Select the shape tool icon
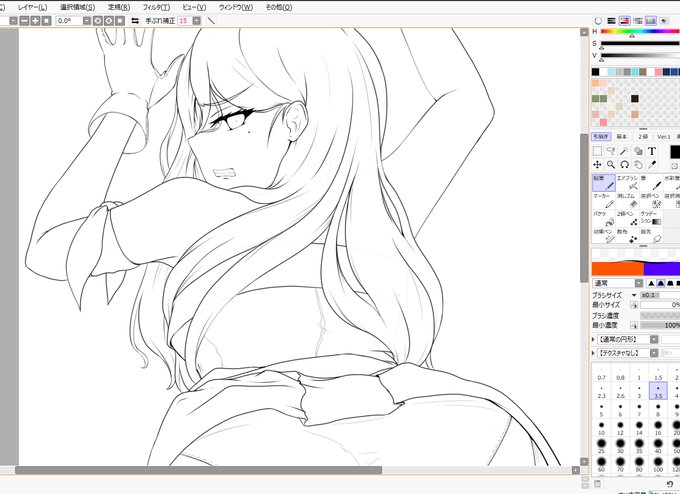The height and width of the screenshot is (494, 680). (x=638, y=151)
